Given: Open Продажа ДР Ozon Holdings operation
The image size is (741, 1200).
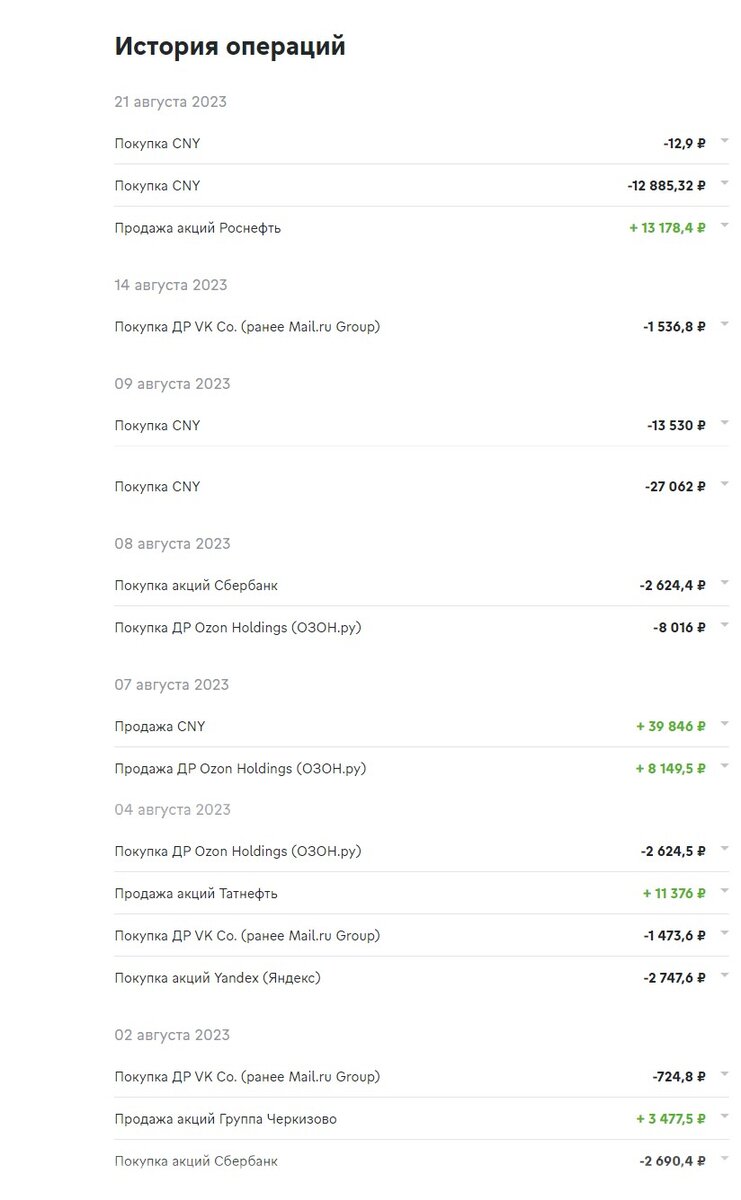Looking at the screenshot, I should click(238, 769).
